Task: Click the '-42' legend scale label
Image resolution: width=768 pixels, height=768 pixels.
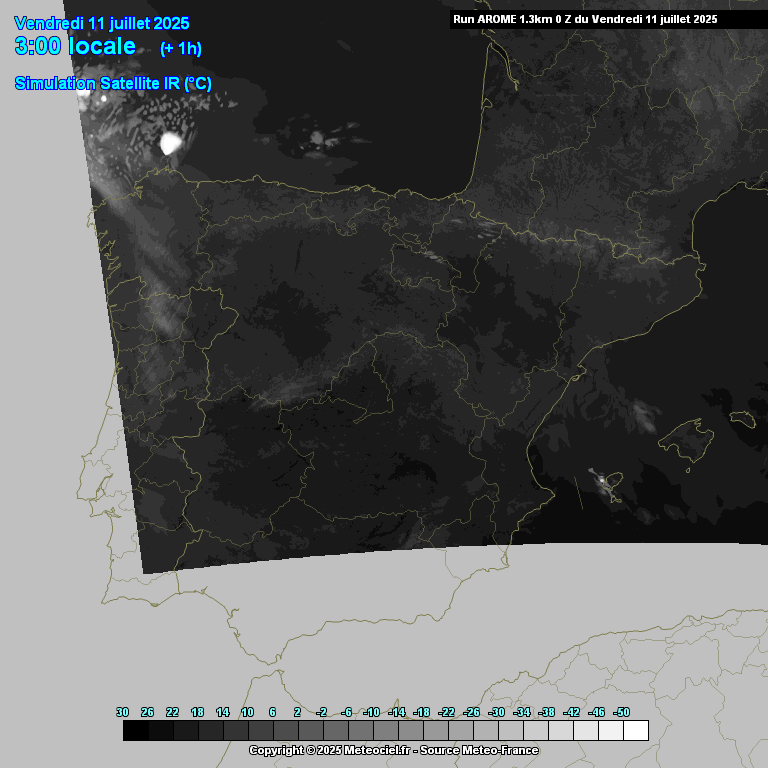Action: coord(571,712)
